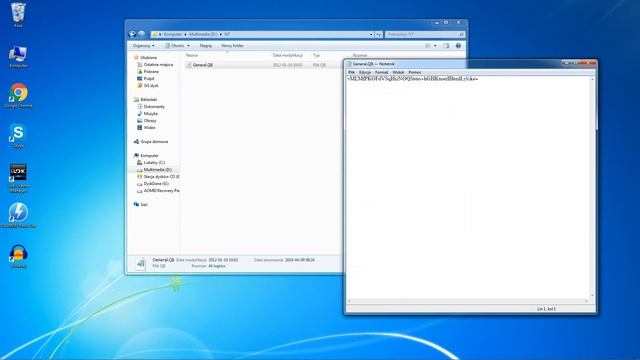Select GS dysk in the navigation pane
This screenshot has width=640, height=360.
coord(151,86)
